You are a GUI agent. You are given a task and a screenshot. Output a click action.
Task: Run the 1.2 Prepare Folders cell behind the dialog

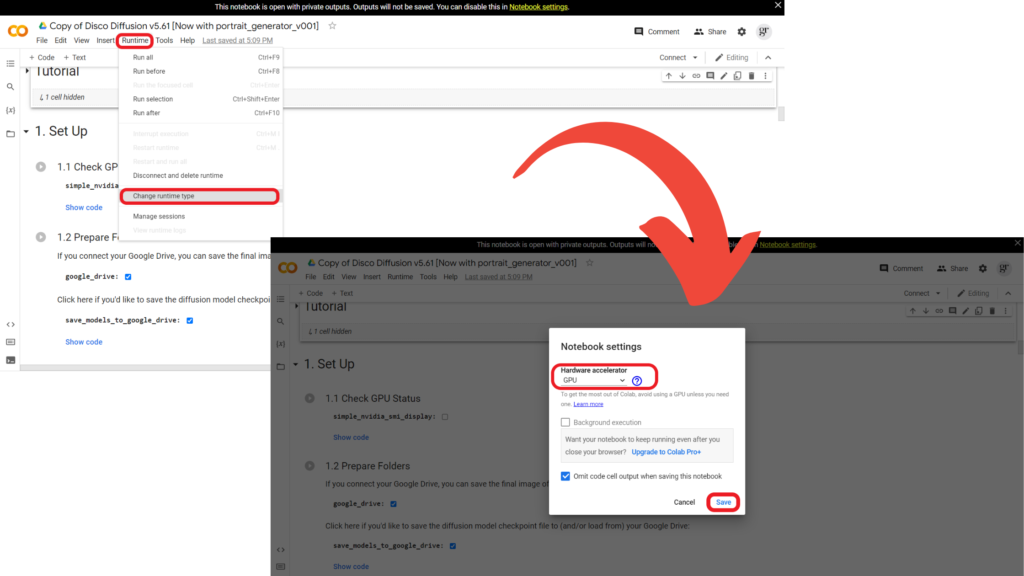(310, 466)
